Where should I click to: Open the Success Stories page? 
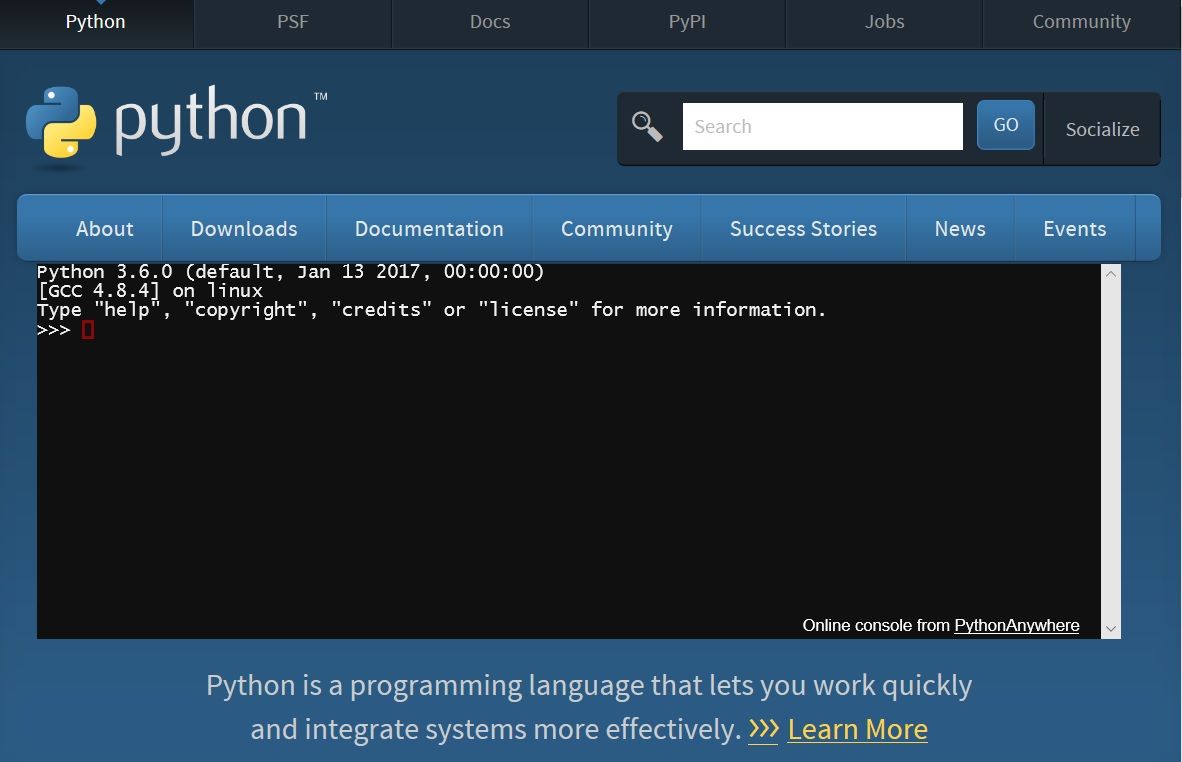tap(803, 228)
